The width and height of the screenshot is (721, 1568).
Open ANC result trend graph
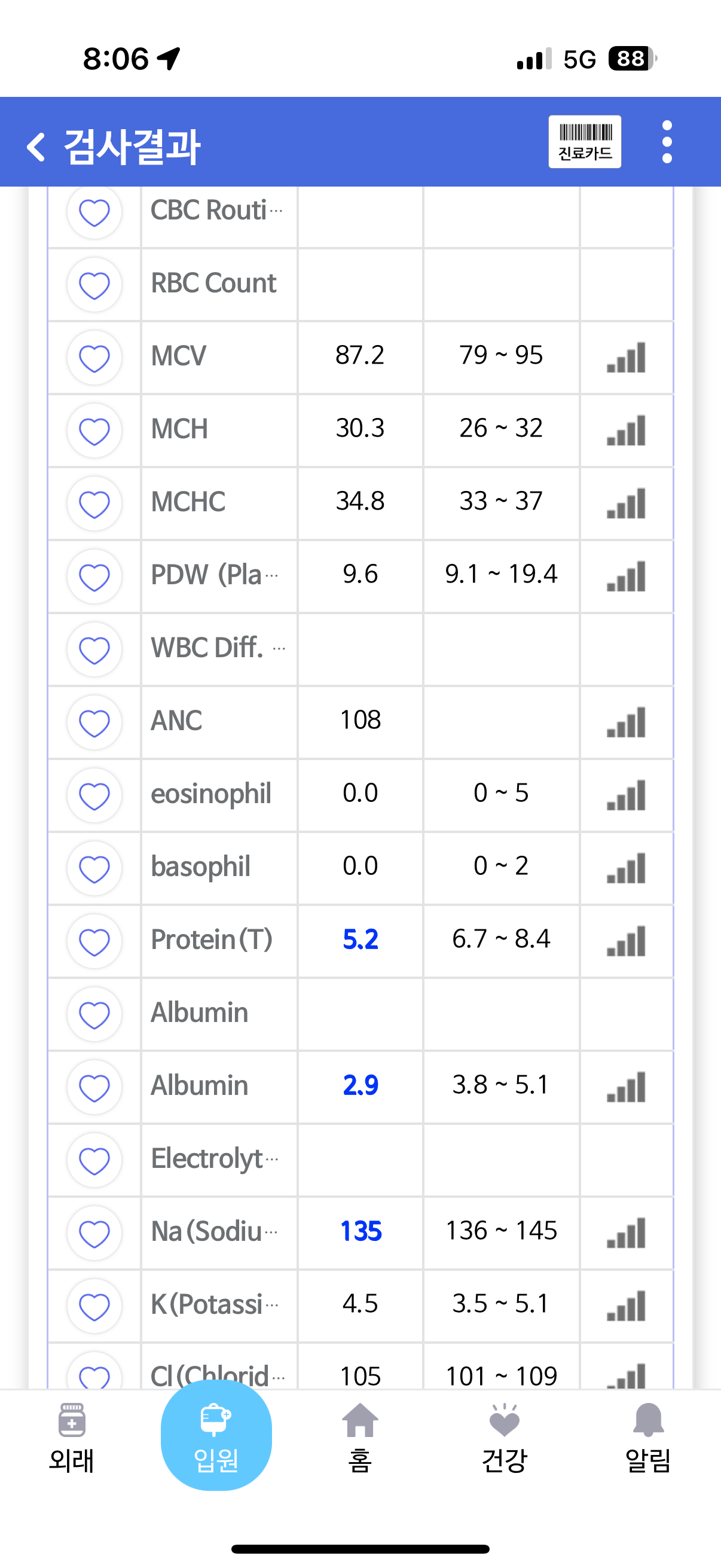point(625,722)
